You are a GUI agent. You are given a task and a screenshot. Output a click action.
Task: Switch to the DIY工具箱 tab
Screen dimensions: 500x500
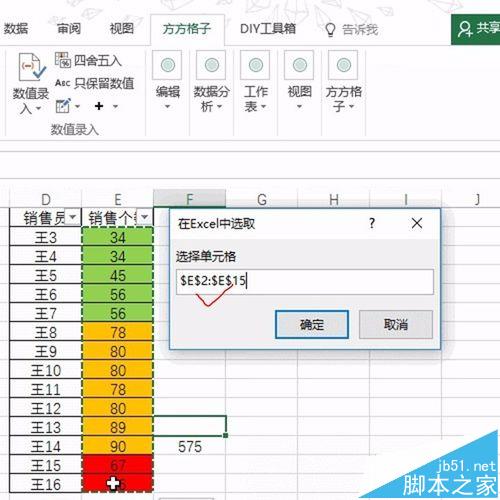268,29
